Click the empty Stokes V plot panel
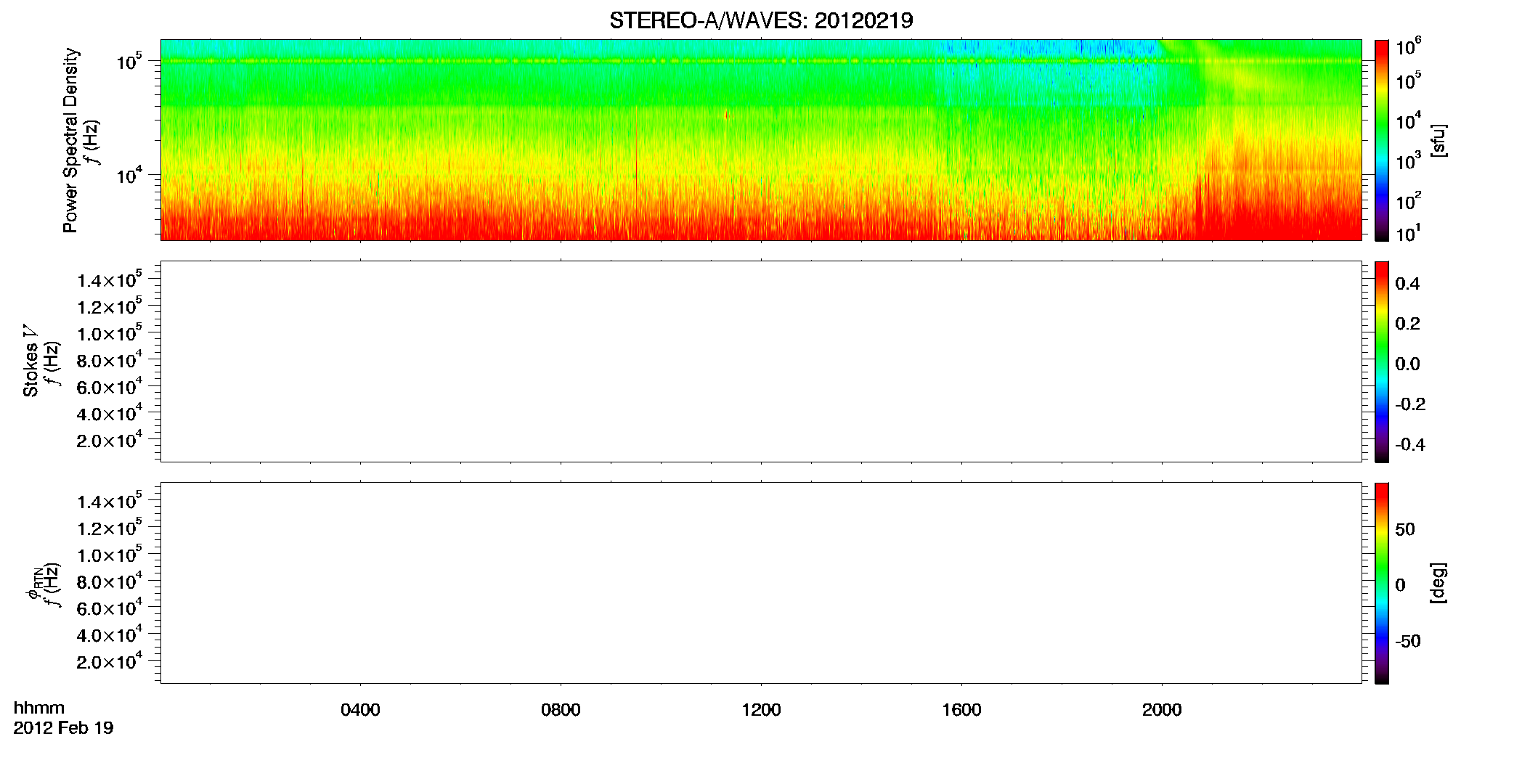 coord(761,362)
